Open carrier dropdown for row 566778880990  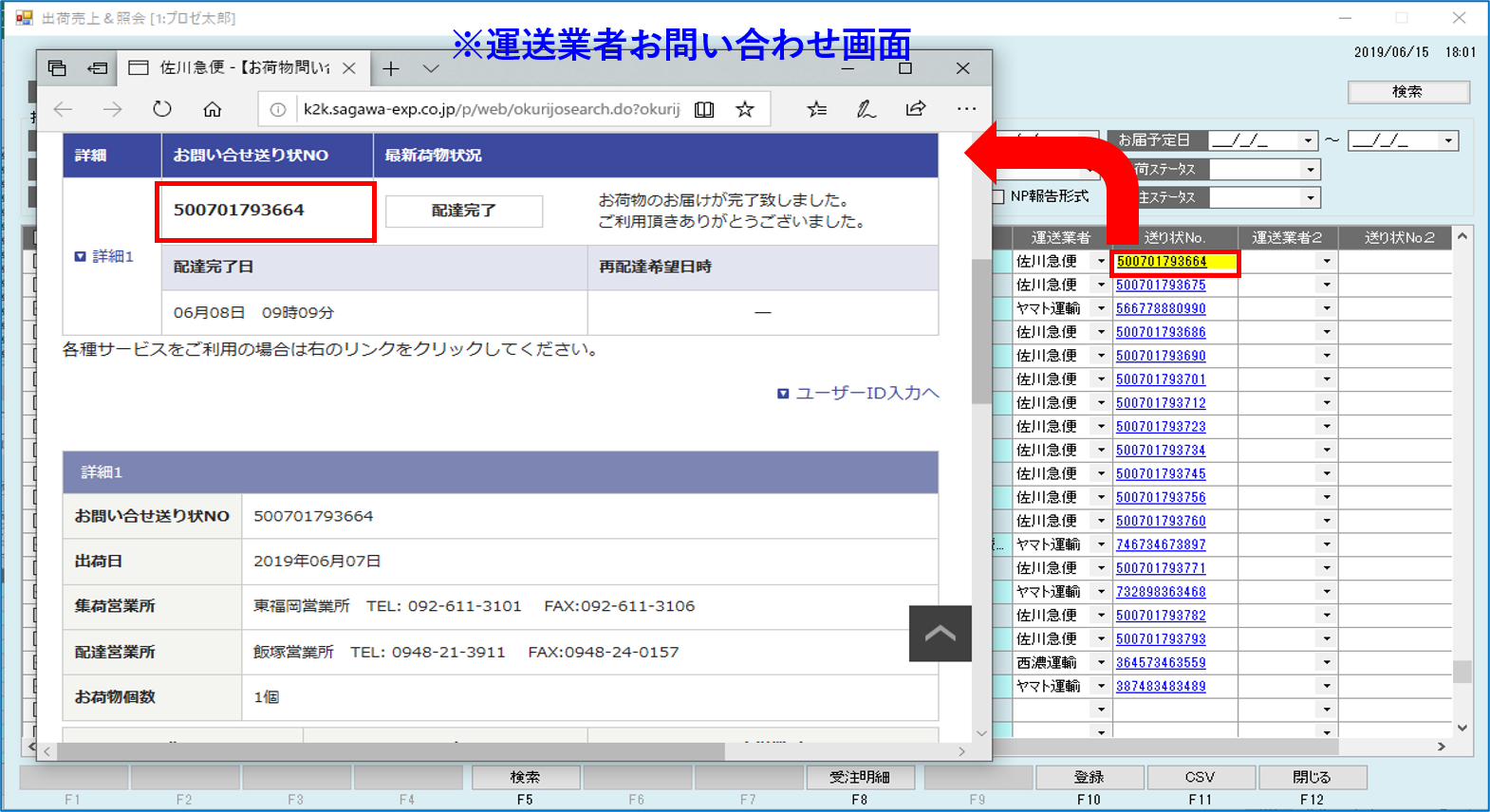(1101, 309)
